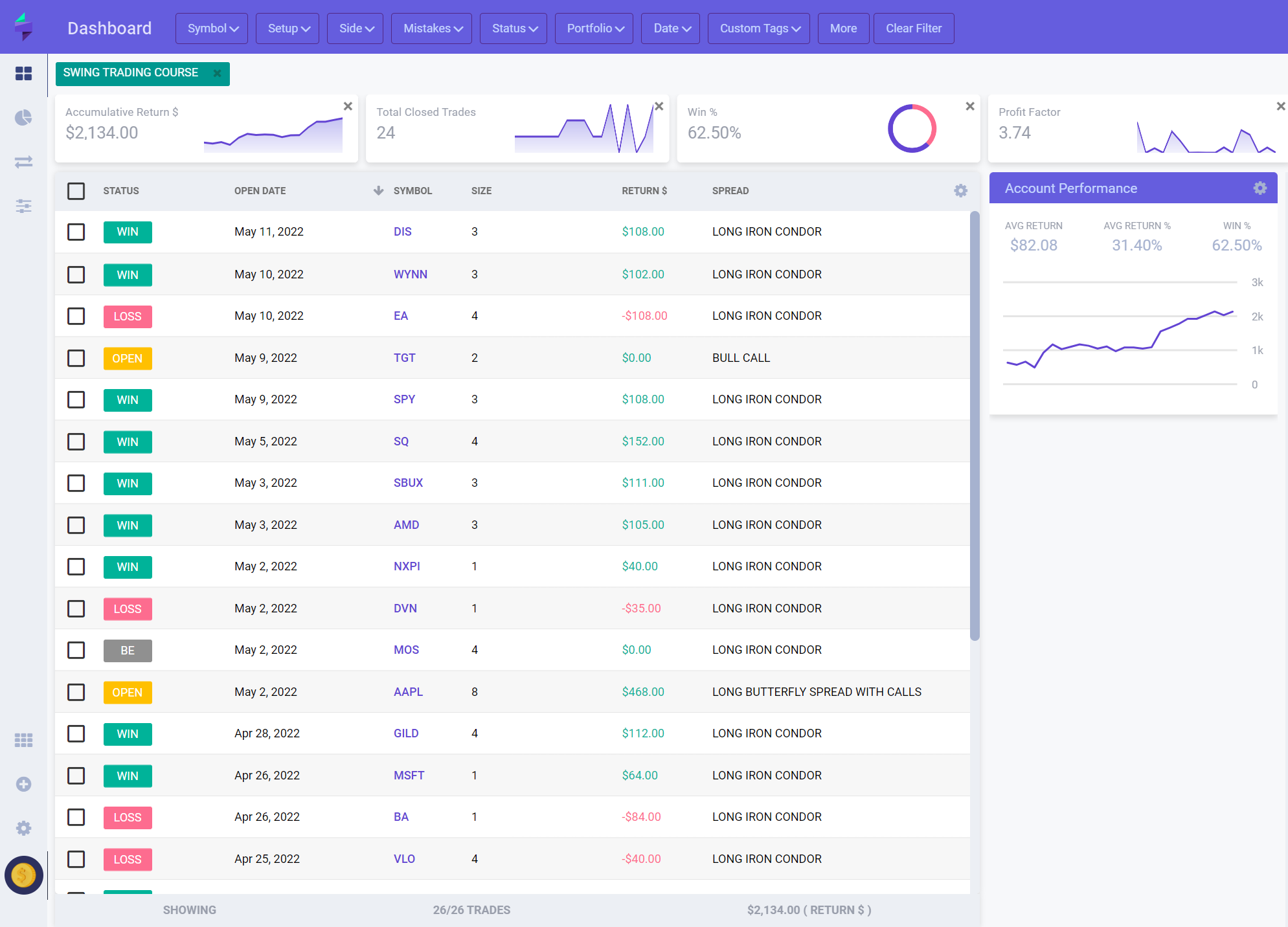Image resolution: width=1288 pixels, height=927 pixels.
Task: Open the NXPI symbol link
Action: (x=407, y=566)
